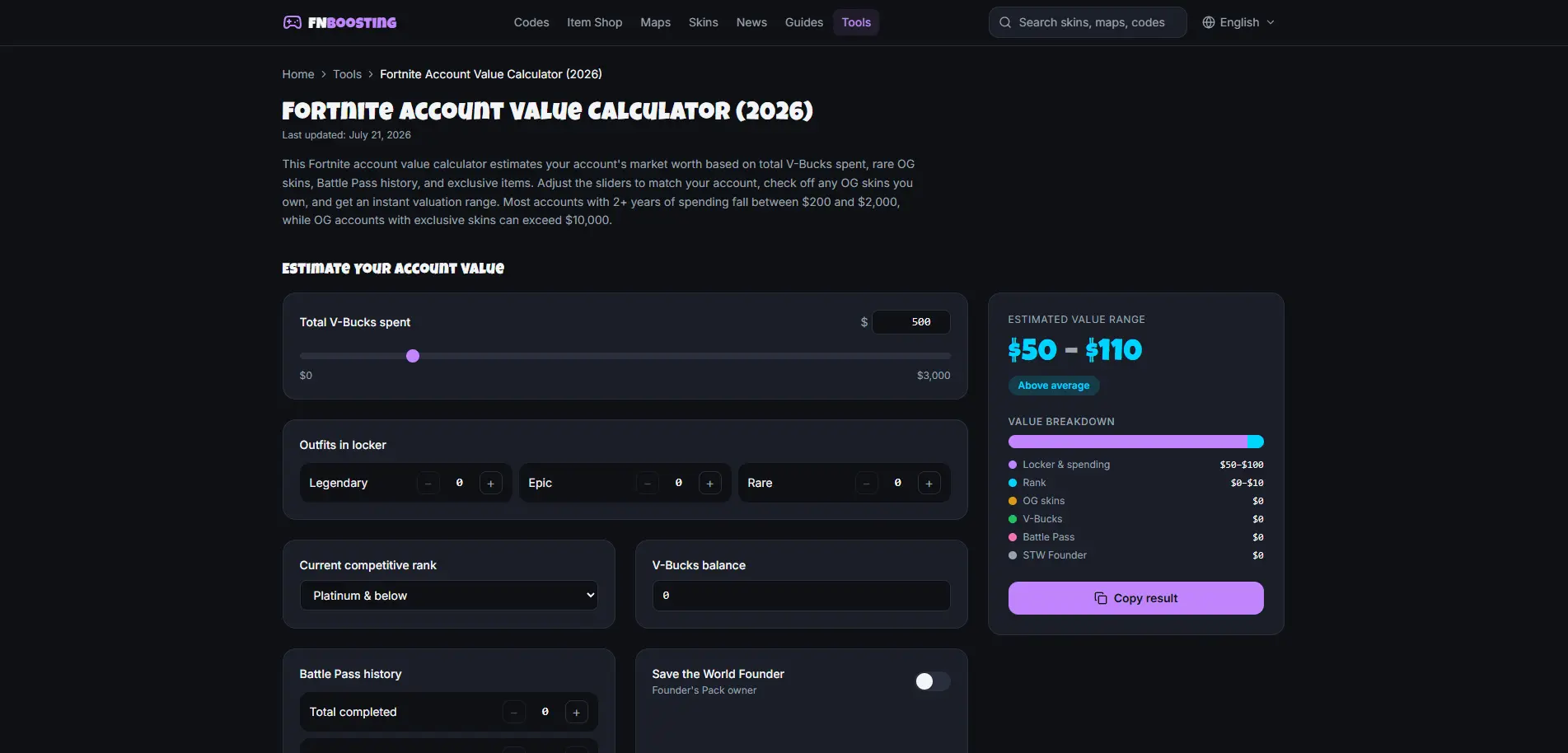Click the Legendary count value
The width and height of the screenshot is (1568, 753).
click(460, 483)
